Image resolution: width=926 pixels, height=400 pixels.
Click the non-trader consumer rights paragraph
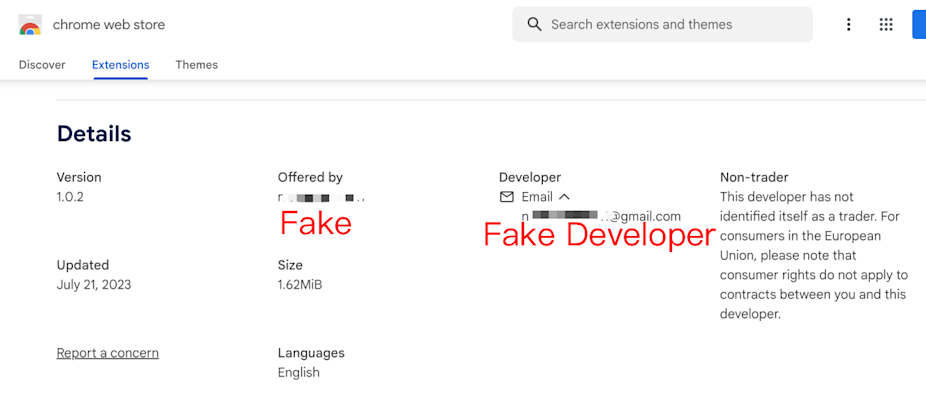coord(814,255)
